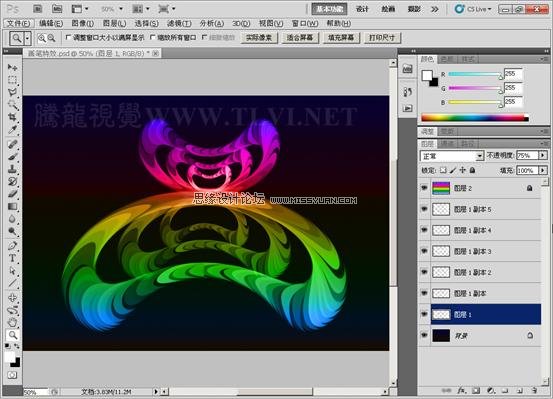Viewport: 553px width, 399px height.
Task: Click the 实际像素 button
Action: [x=259, y=38]
